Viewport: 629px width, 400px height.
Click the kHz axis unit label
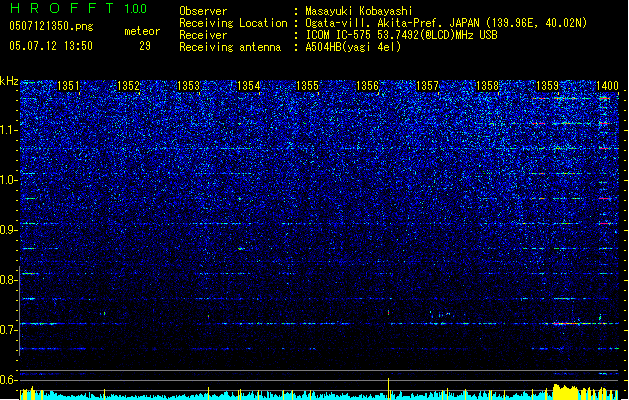tap(9, 81)
